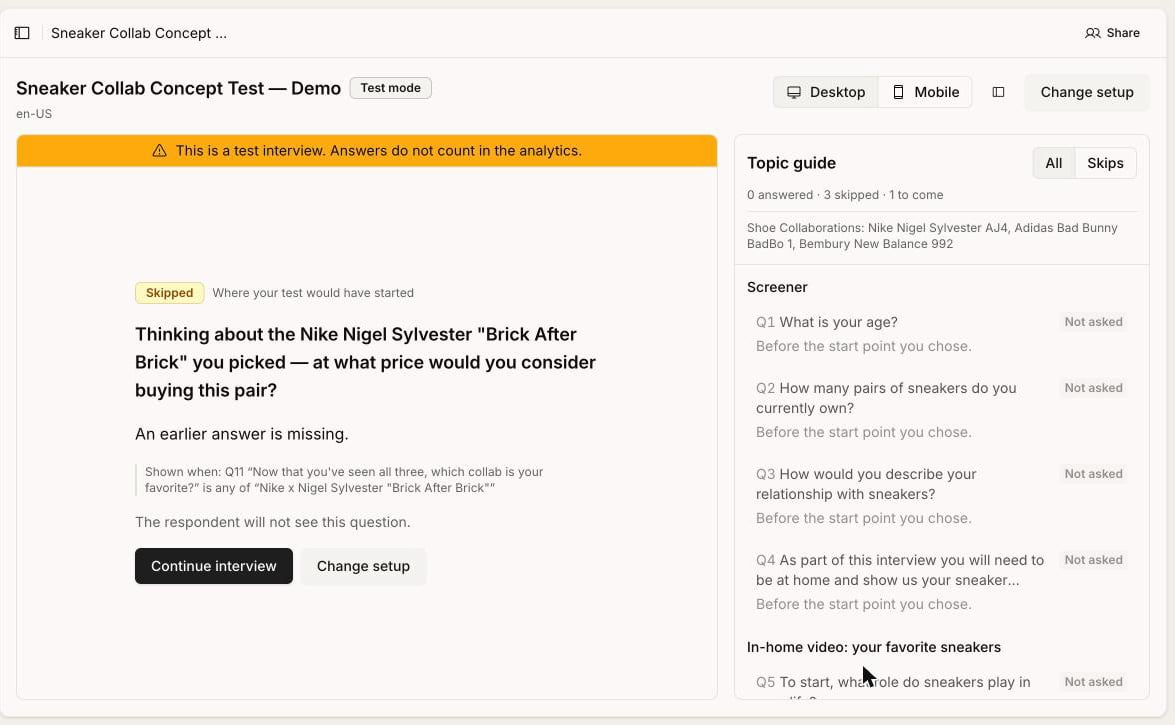Image resolution: width=1175 pixels, height=725 pixels.
Task: Click 'The respondent will not see this question.'
Action: tap(273, 523)
